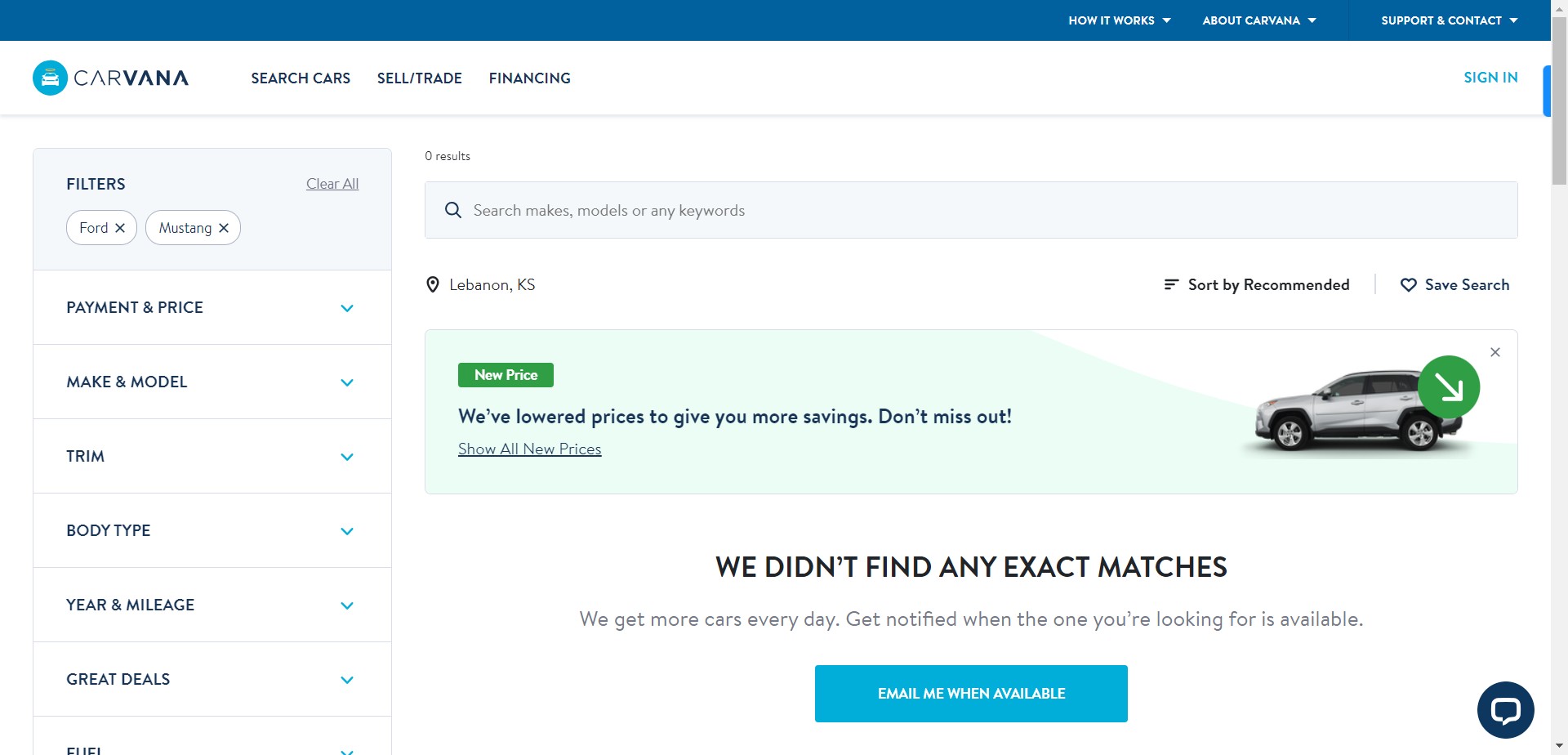Click the location pin icon
Screen dimensions: 1568x755
433,285
